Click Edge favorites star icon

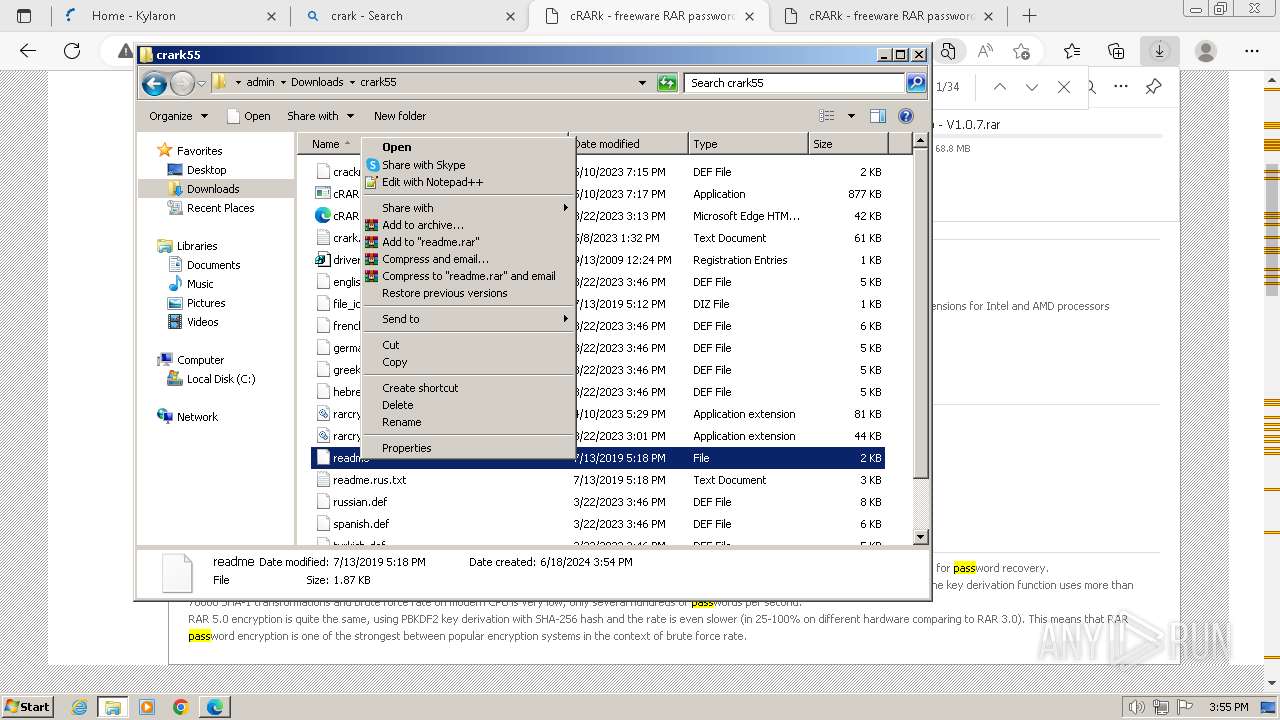point(1072,51)
